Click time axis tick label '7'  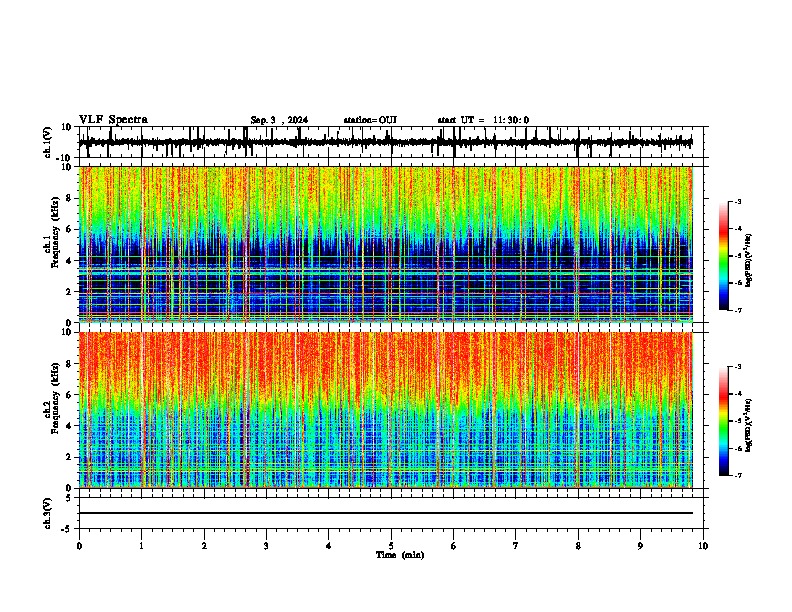click(x=516, y=546)
